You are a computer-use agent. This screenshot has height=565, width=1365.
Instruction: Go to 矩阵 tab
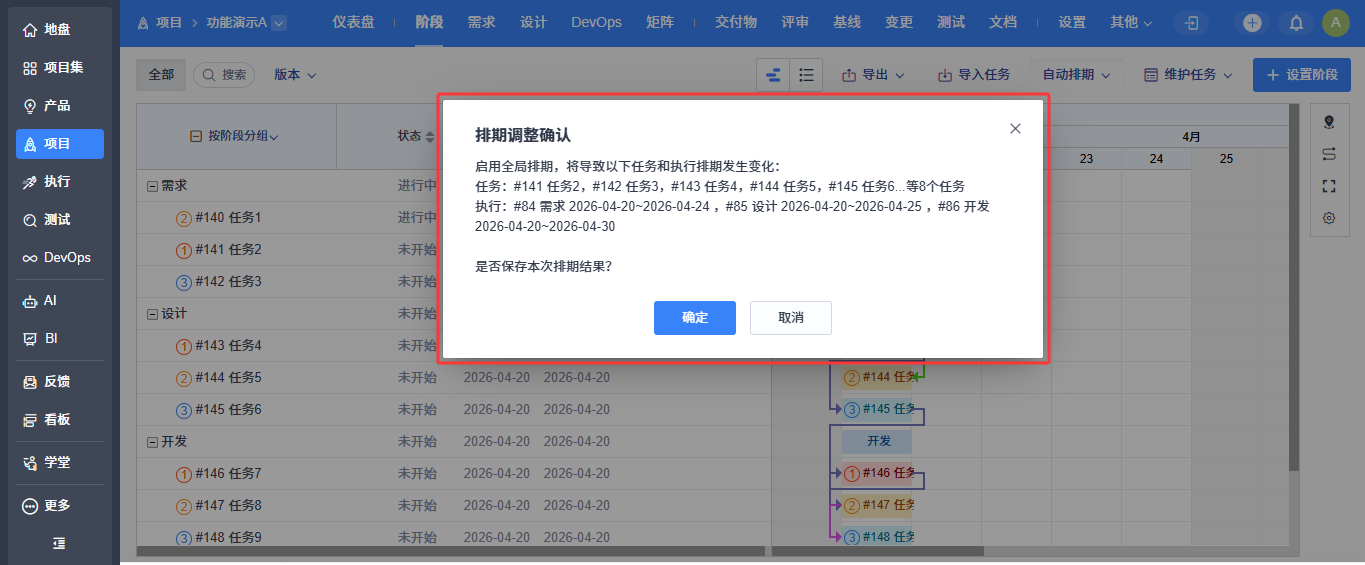(x=659, y=22)
